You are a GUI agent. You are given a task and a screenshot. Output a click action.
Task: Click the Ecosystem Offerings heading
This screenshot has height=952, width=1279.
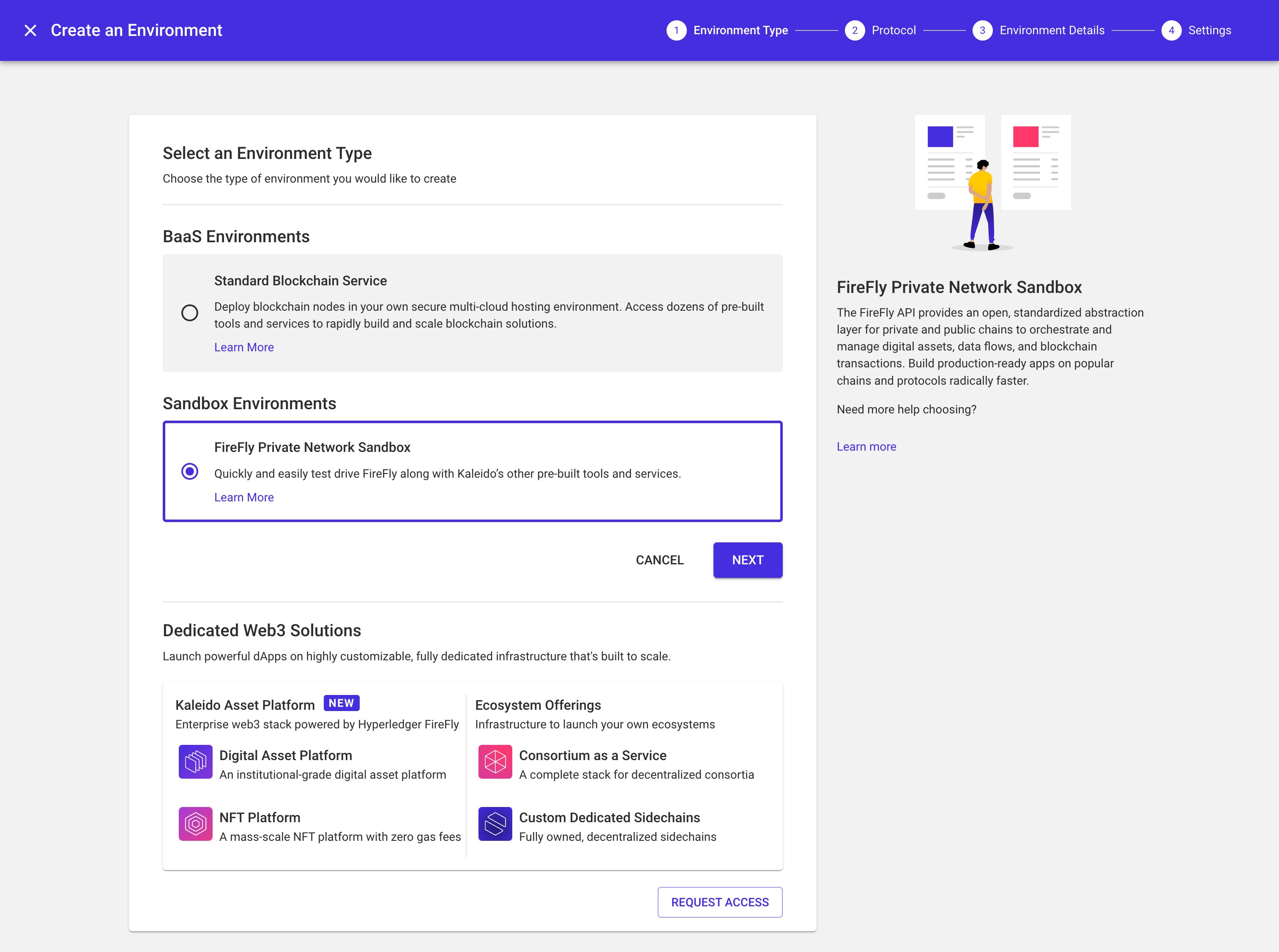538,706
